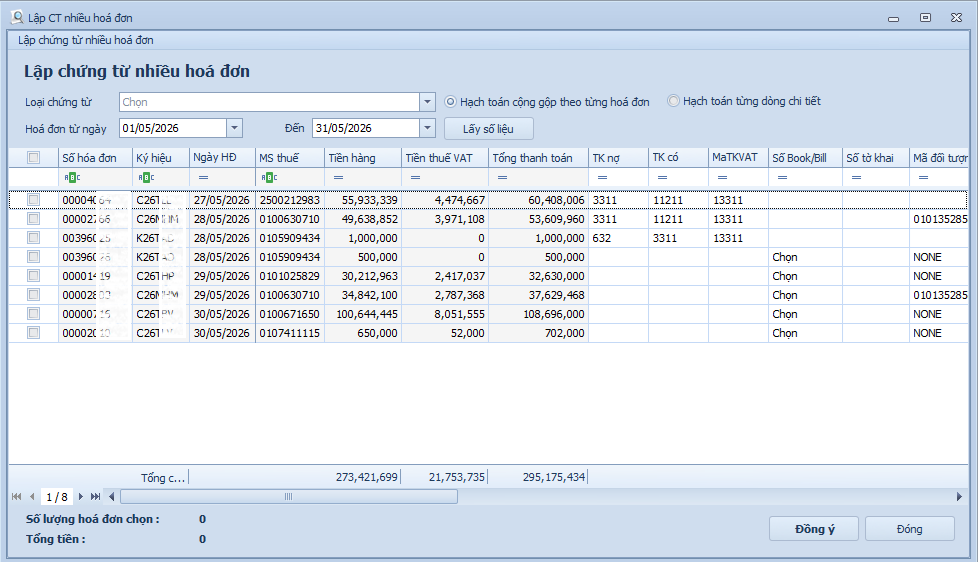Click the filter icon under Số hóa đơn
This screenshot has width=978, height=562.
coord(72,178)
